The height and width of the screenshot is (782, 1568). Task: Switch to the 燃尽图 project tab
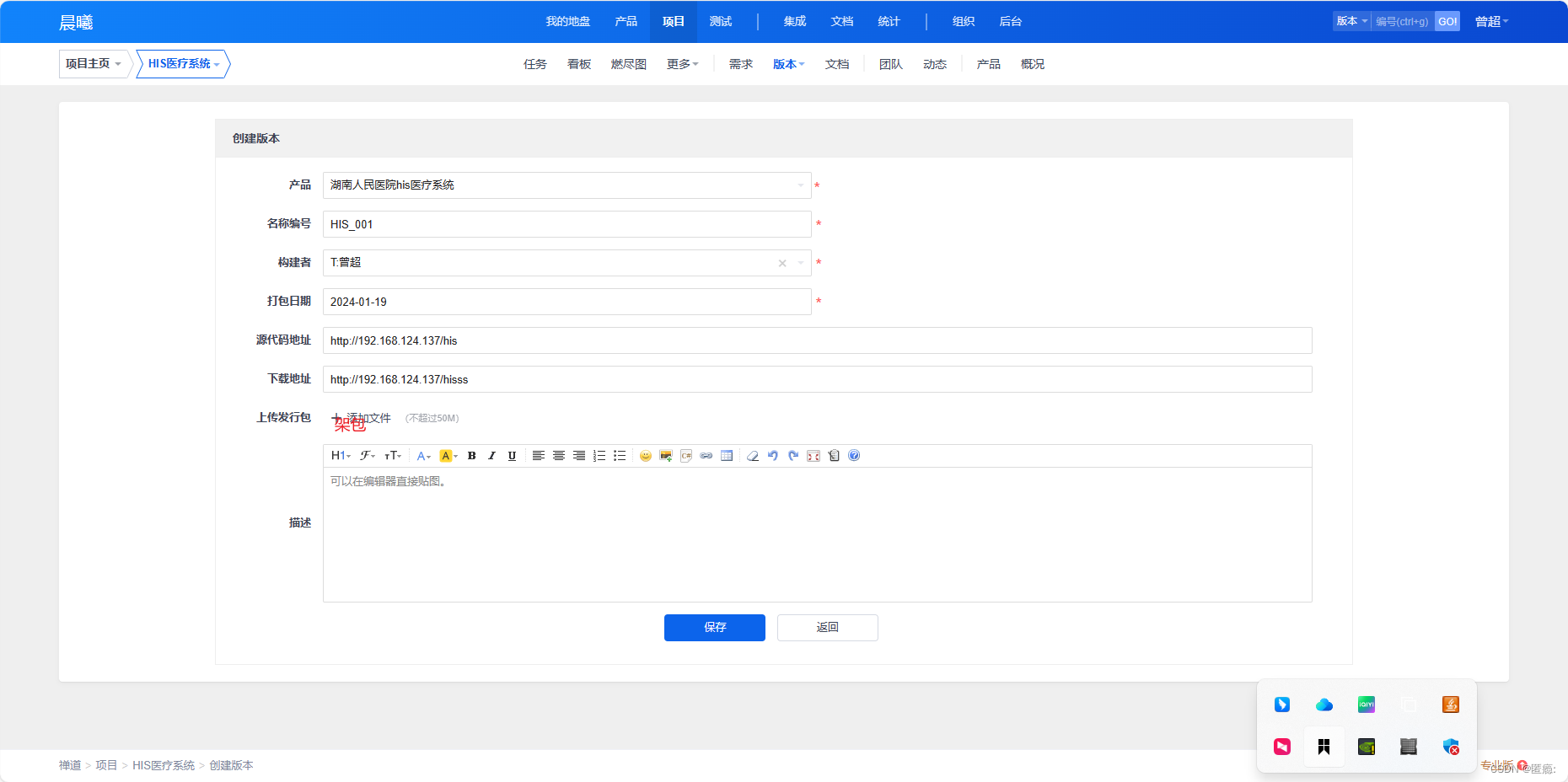pyautogui.click(x=628, y=64)
